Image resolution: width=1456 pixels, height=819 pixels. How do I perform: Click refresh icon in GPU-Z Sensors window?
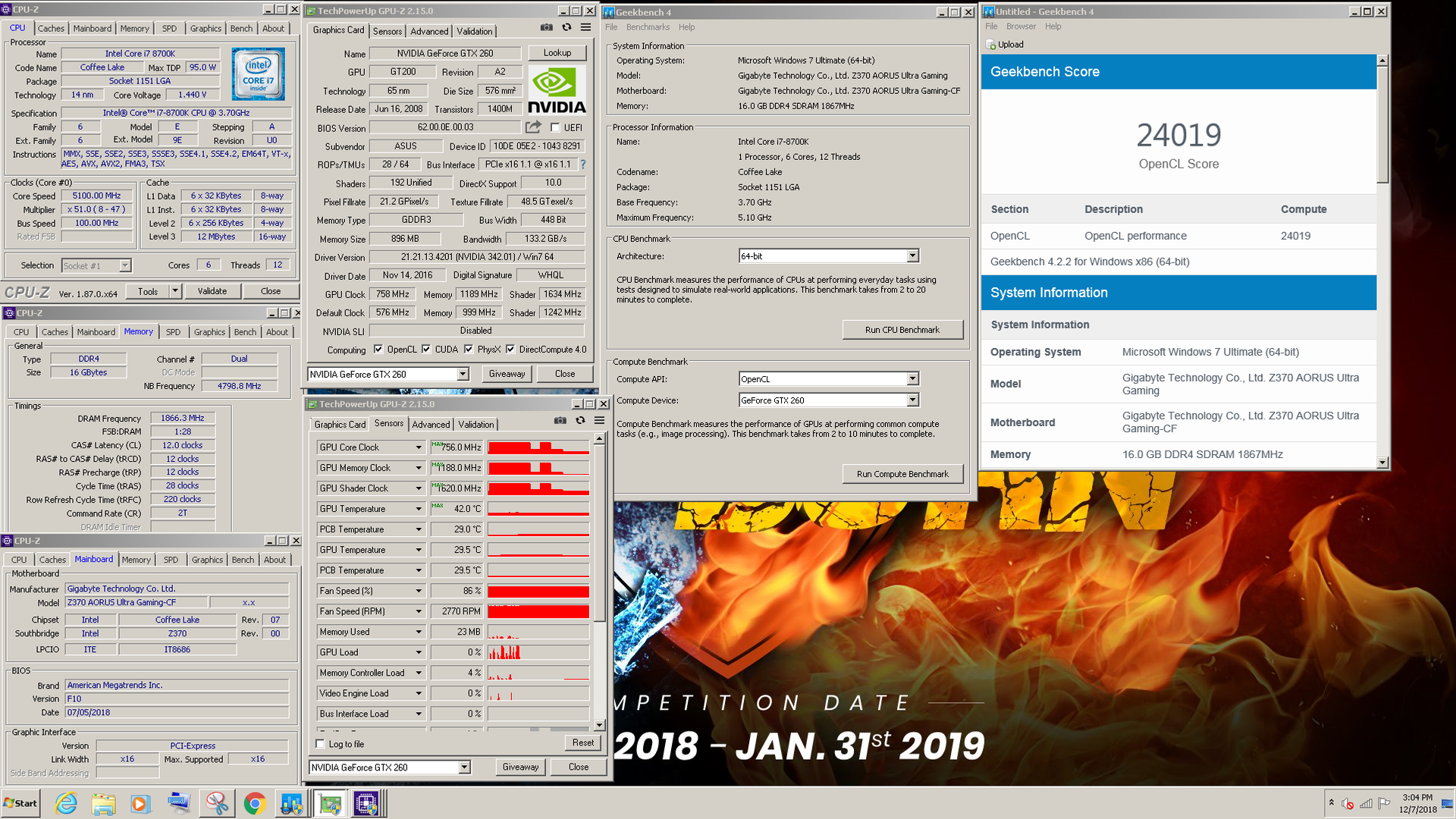pos(580,420)
